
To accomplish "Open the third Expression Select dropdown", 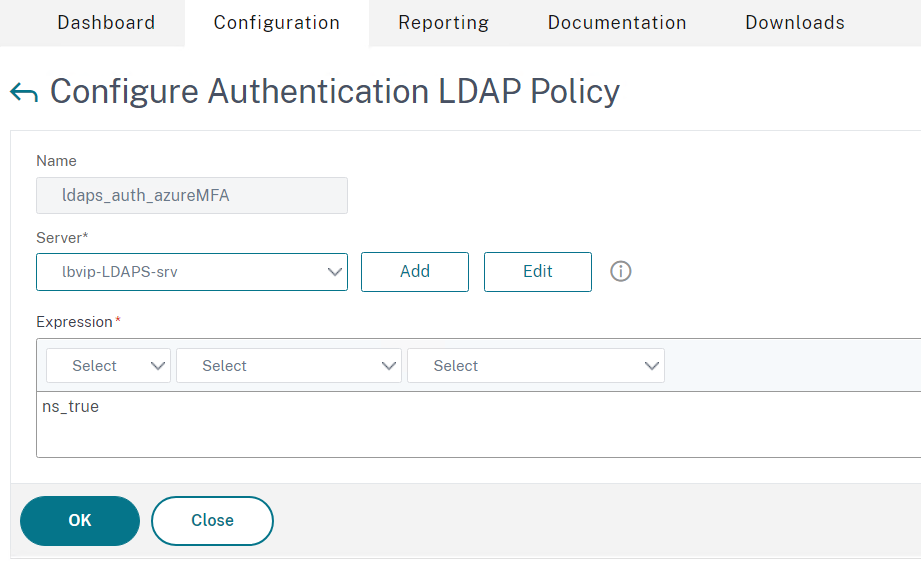I will (x=536, y=366).
